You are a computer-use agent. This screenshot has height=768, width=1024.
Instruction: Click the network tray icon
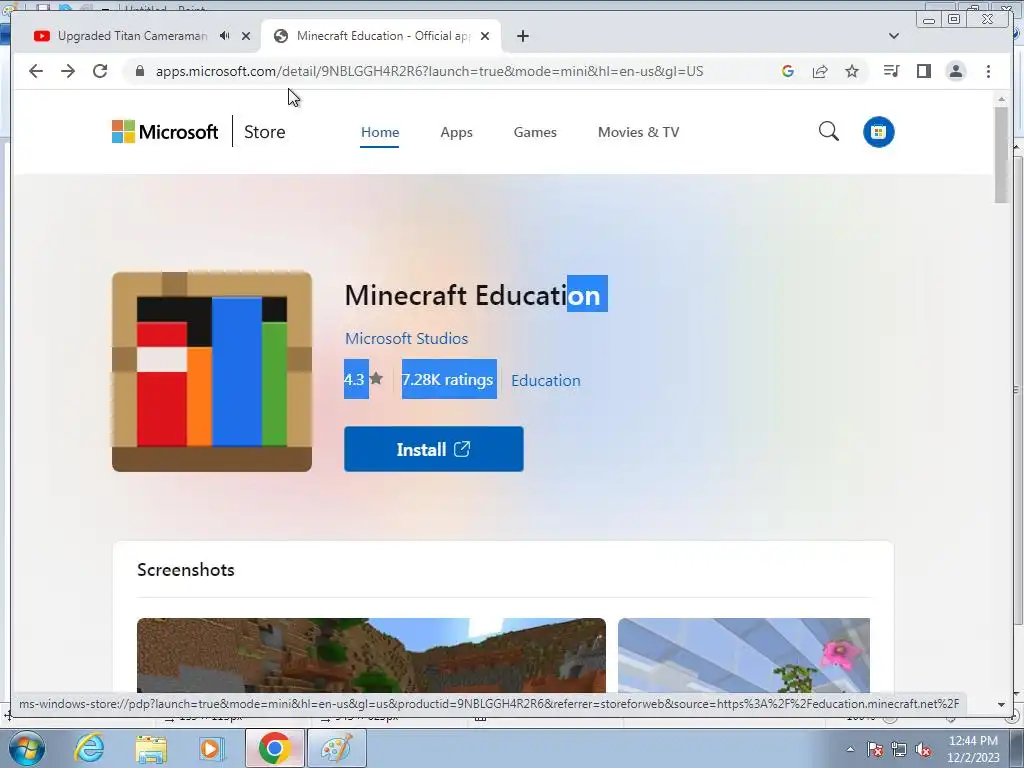click(x=899, y=750)
